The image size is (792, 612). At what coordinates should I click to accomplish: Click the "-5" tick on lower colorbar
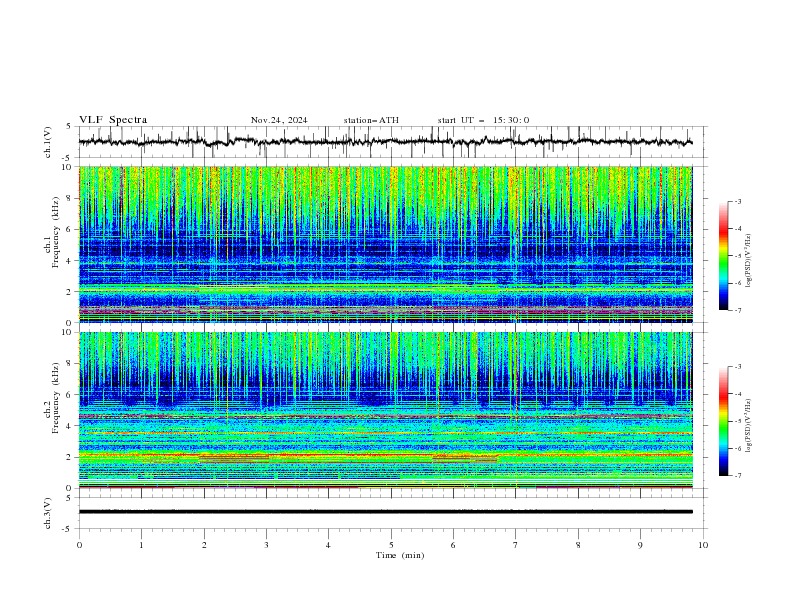click(x=738, y=421)
